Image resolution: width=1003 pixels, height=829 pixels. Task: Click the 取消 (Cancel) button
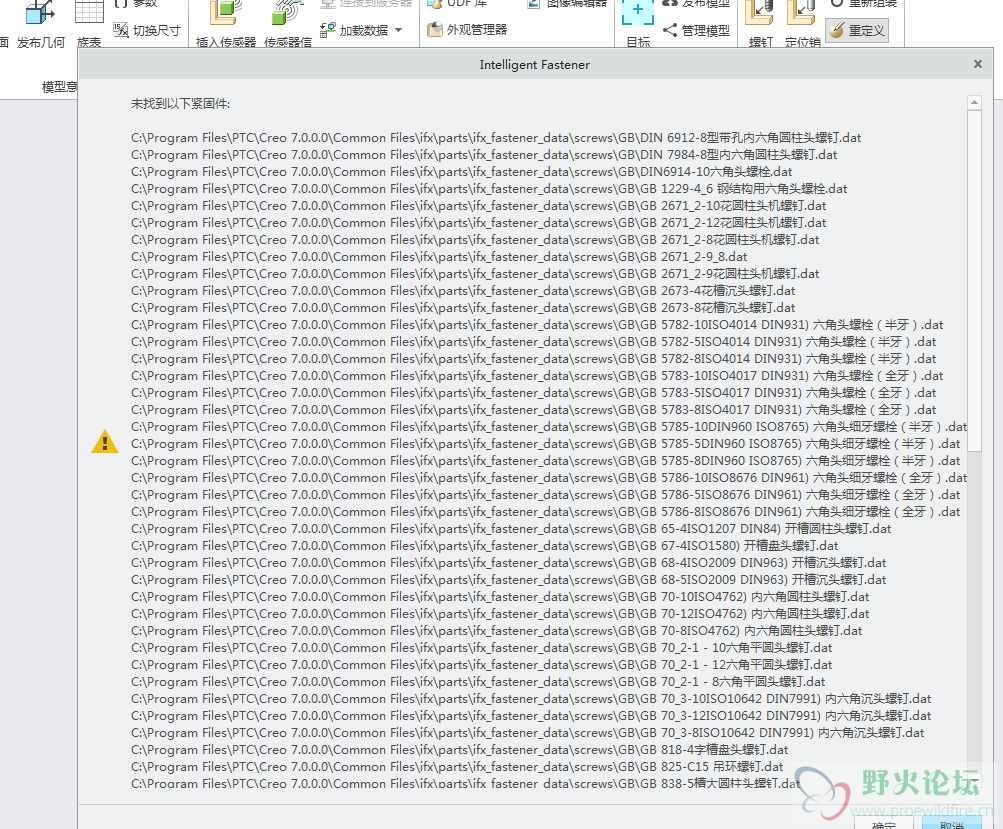point(952,825)
